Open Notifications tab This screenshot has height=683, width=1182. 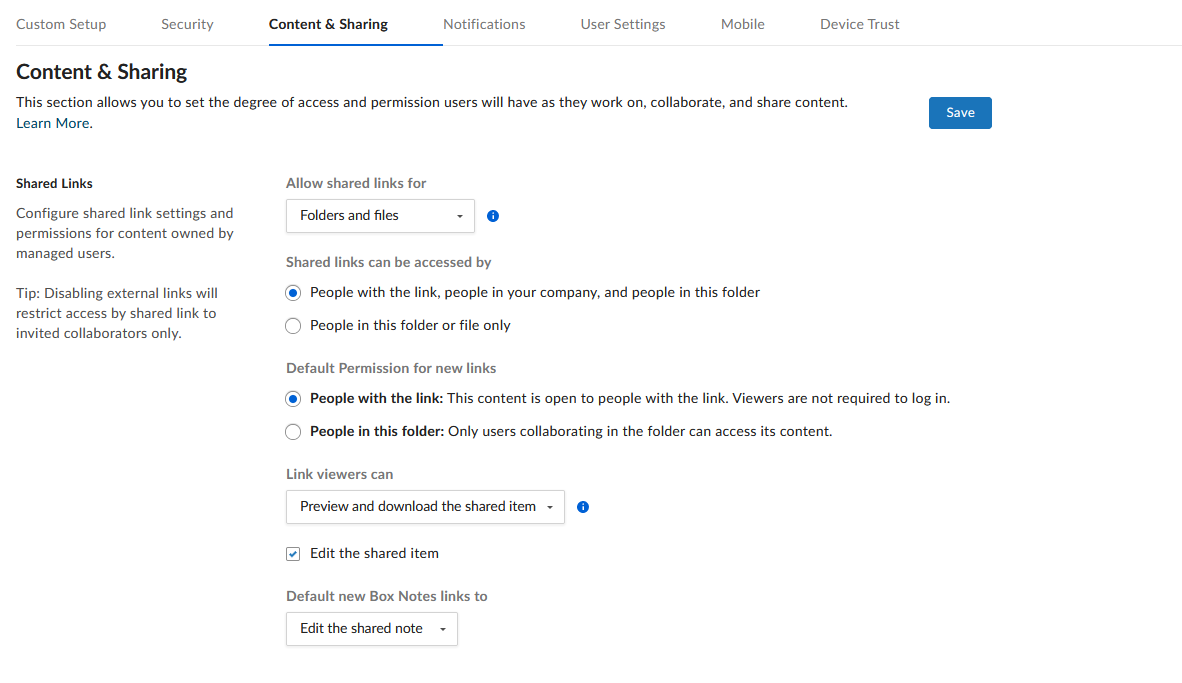(x=484, y=24)
